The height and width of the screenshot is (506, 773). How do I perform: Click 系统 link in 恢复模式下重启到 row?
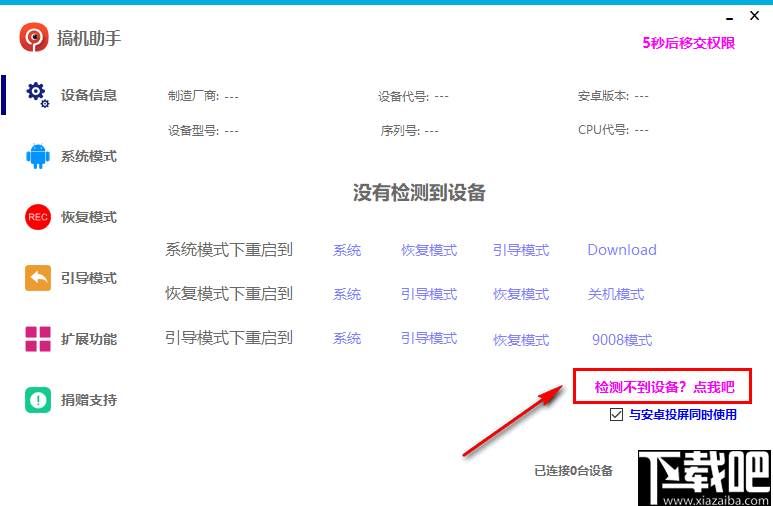347,294
